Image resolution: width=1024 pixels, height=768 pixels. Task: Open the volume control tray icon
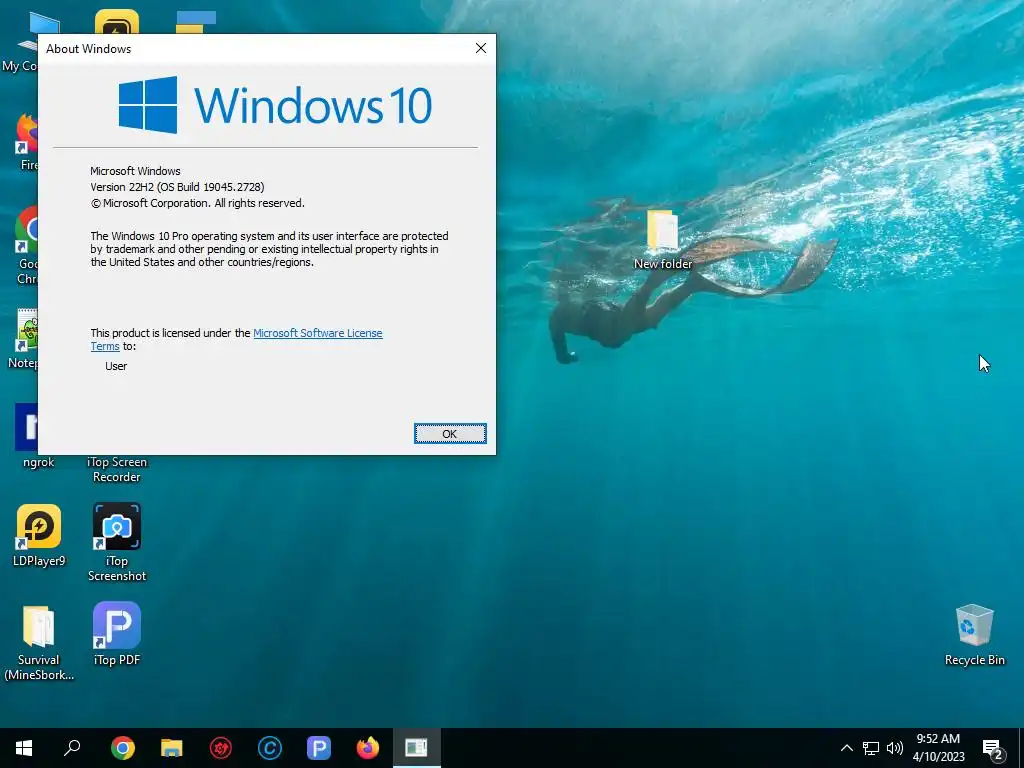click(895, 748)
